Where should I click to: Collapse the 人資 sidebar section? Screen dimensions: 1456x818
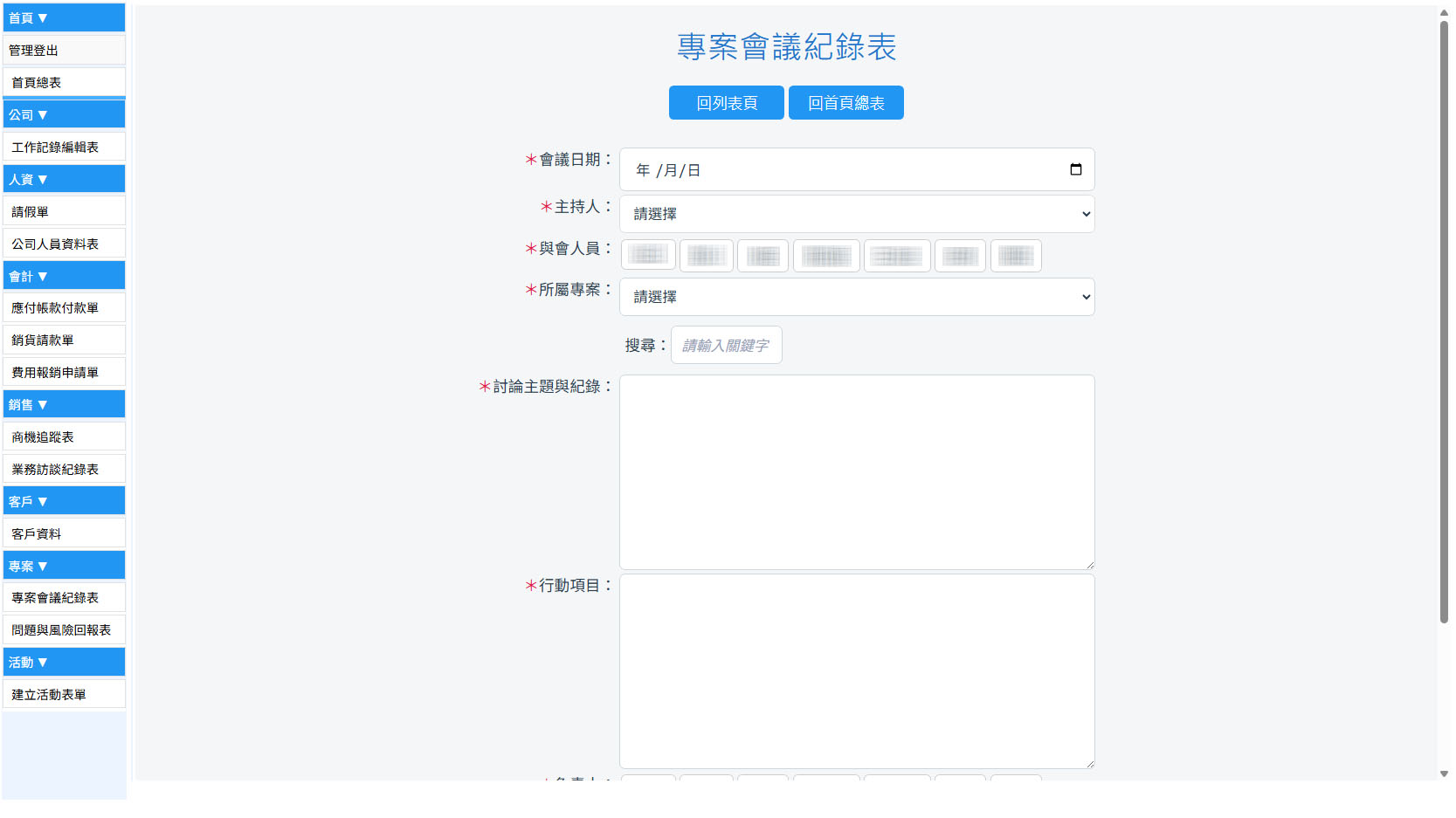(64, 179)
